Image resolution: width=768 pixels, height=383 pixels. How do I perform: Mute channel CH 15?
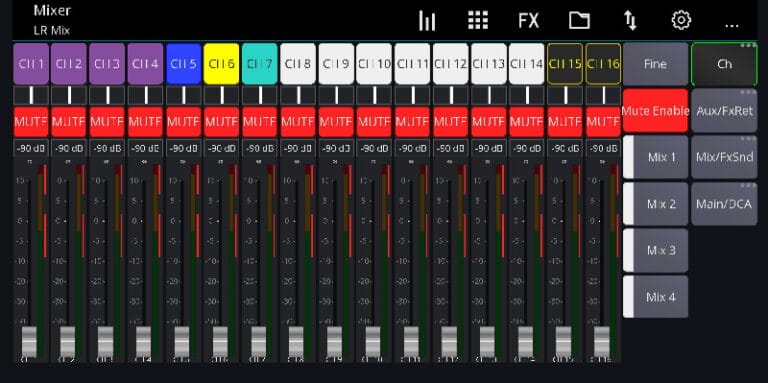[x=565, y=121]
